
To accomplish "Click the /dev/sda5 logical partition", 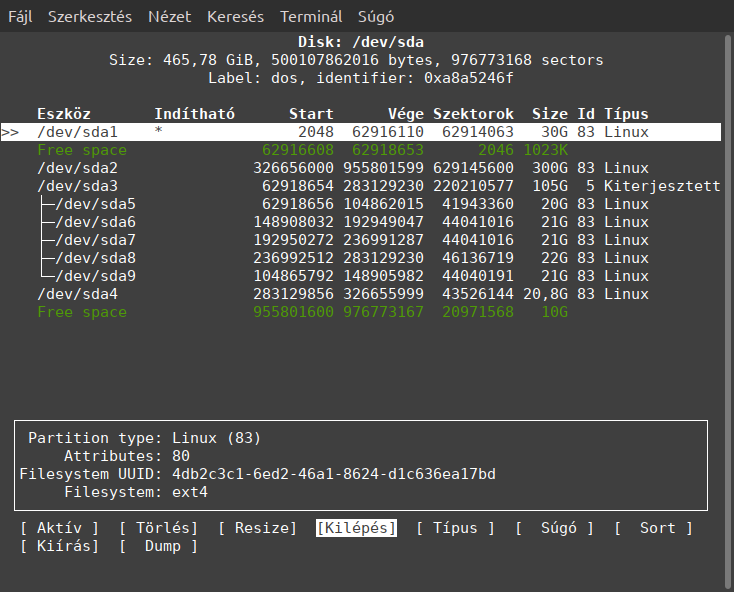I will 361,204.
